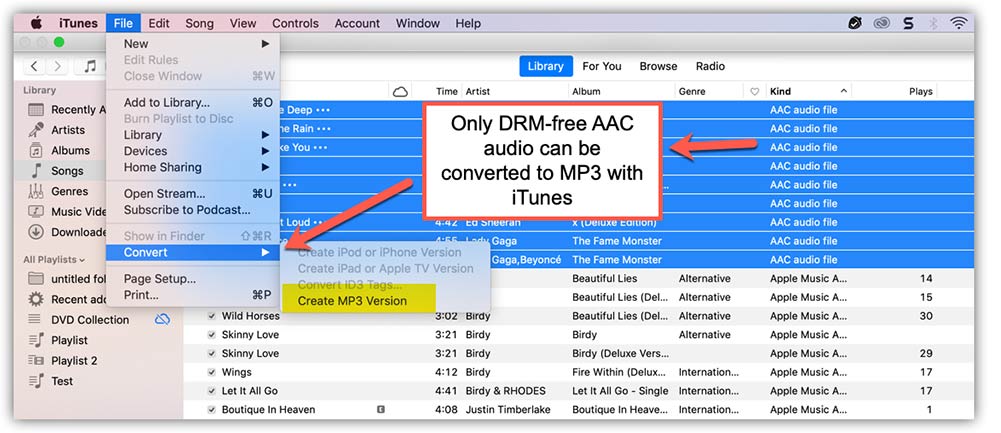Viewport: 1001px width, 433px height.
Task: Uncheck the Let It All Go checkbox
Action: (211, 391)
